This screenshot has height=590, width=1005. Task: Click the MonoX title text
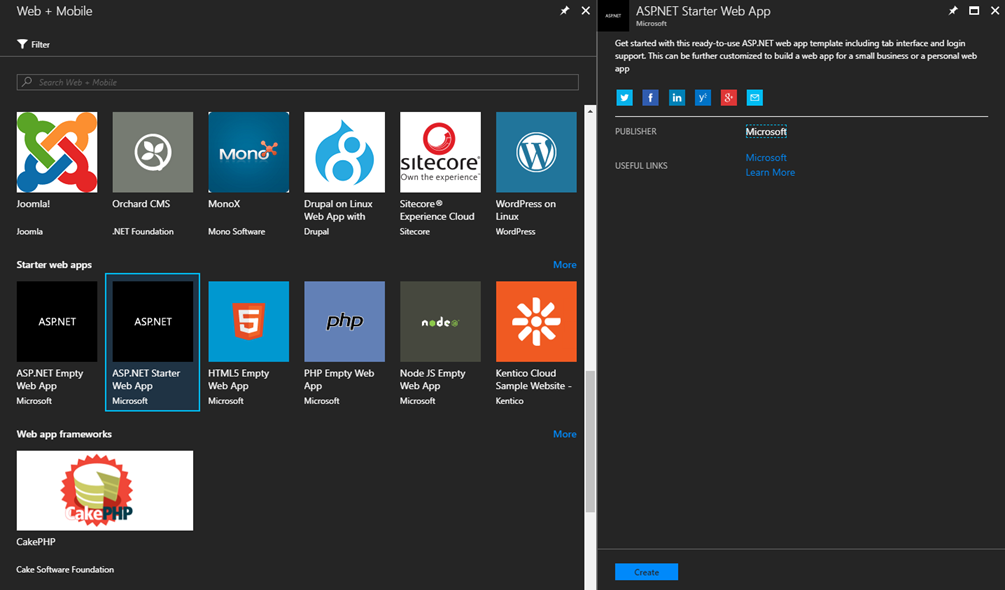224,204
